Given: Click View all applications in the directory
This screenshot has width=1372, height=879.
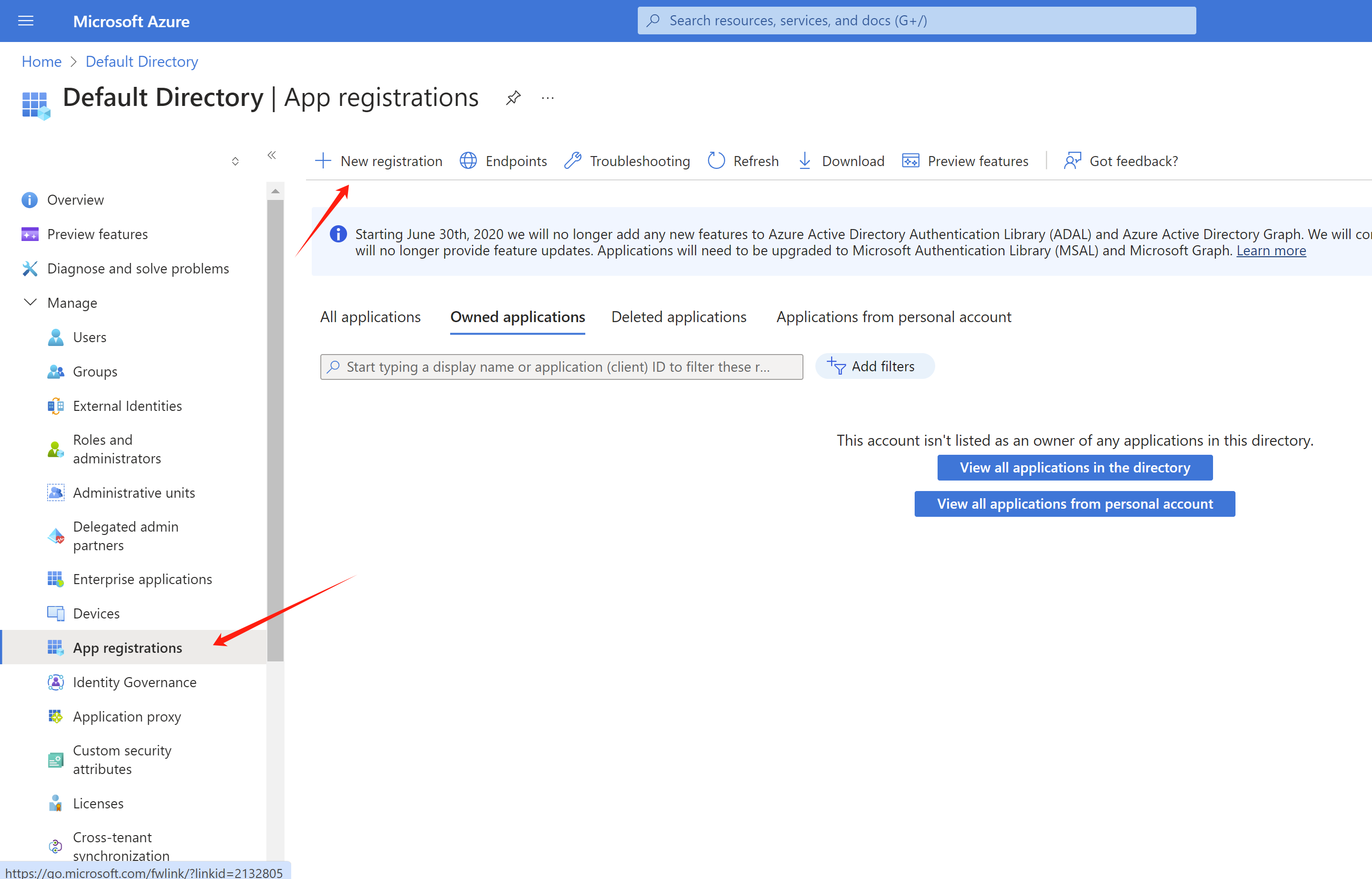Looking at the screenshot, I should tap(1075, 468).
